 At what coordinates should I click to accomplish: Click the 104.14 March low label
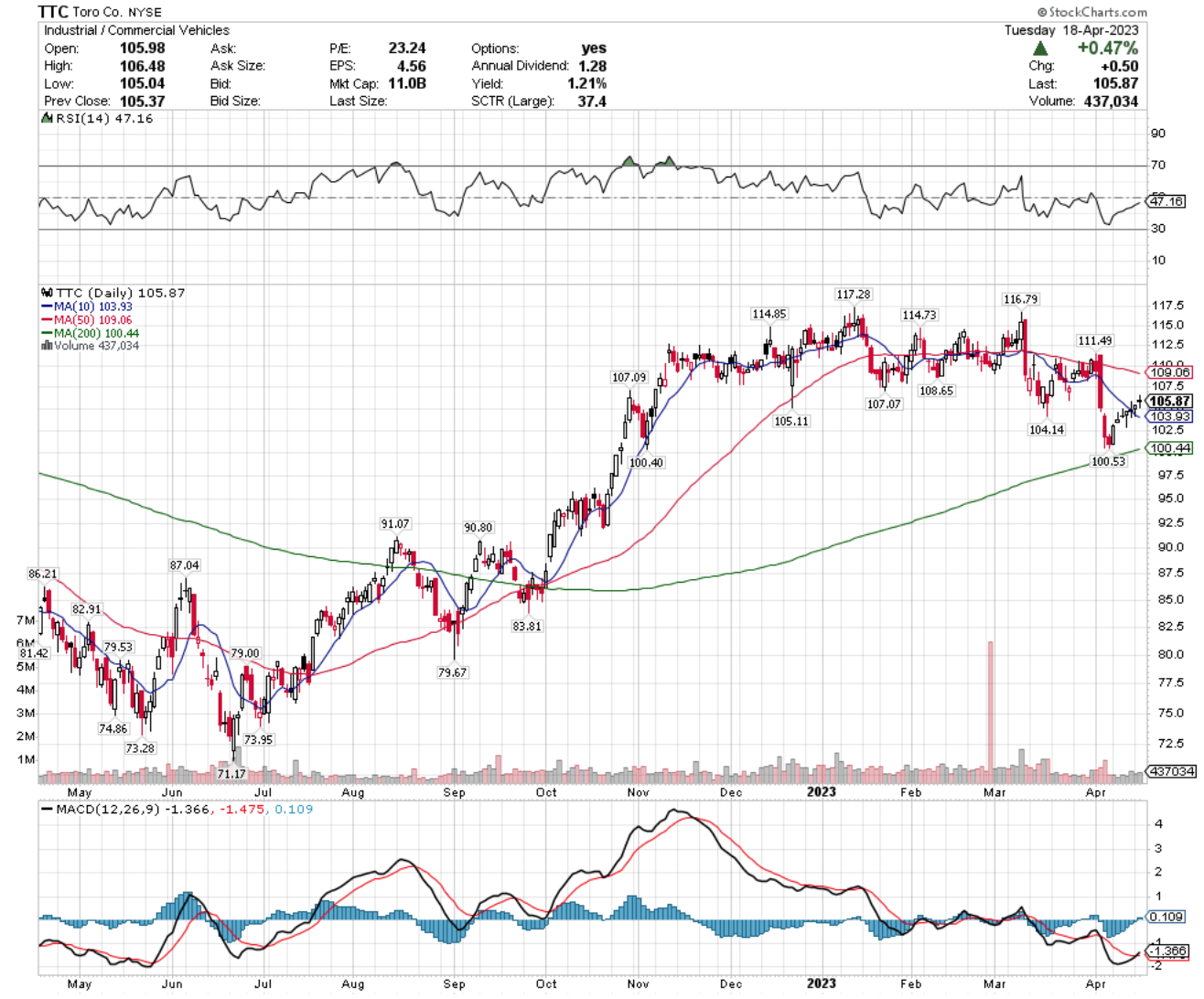pos(1047,430)
